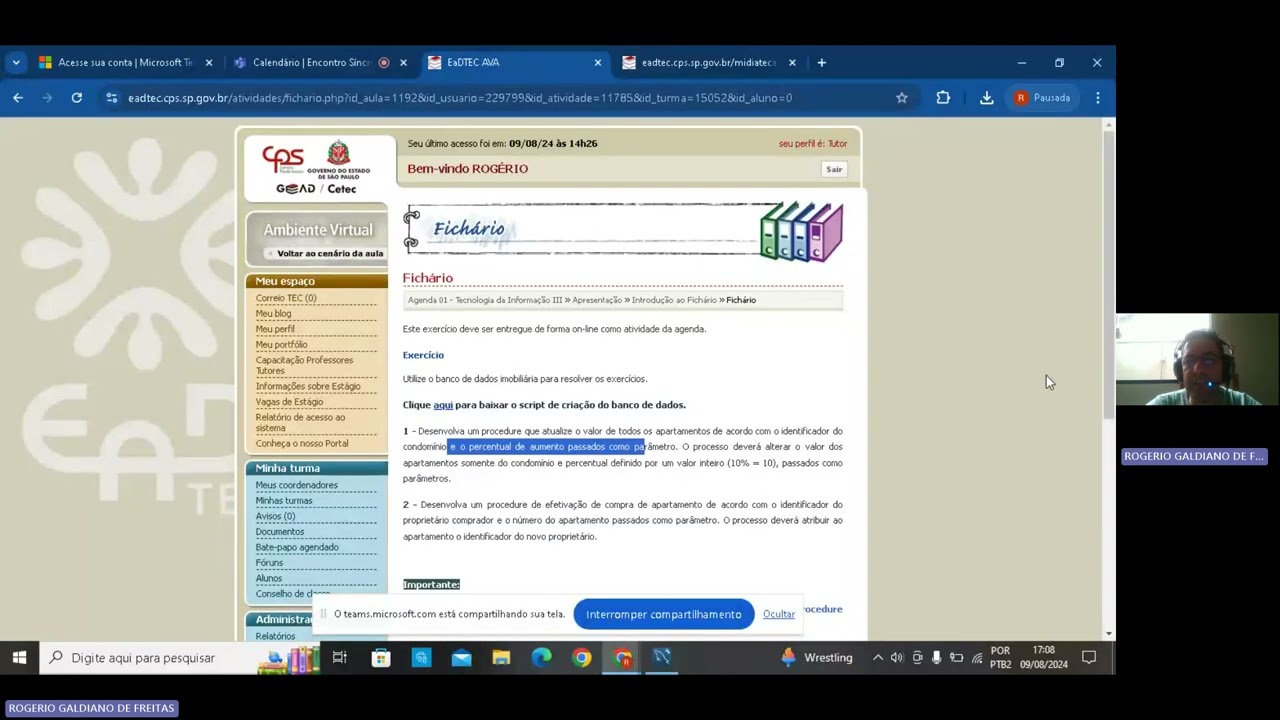1280x720 pixels.
Task: Click the Wrestling news widget in taskbar
Action: pyautogui.click(x=817, y=657)
